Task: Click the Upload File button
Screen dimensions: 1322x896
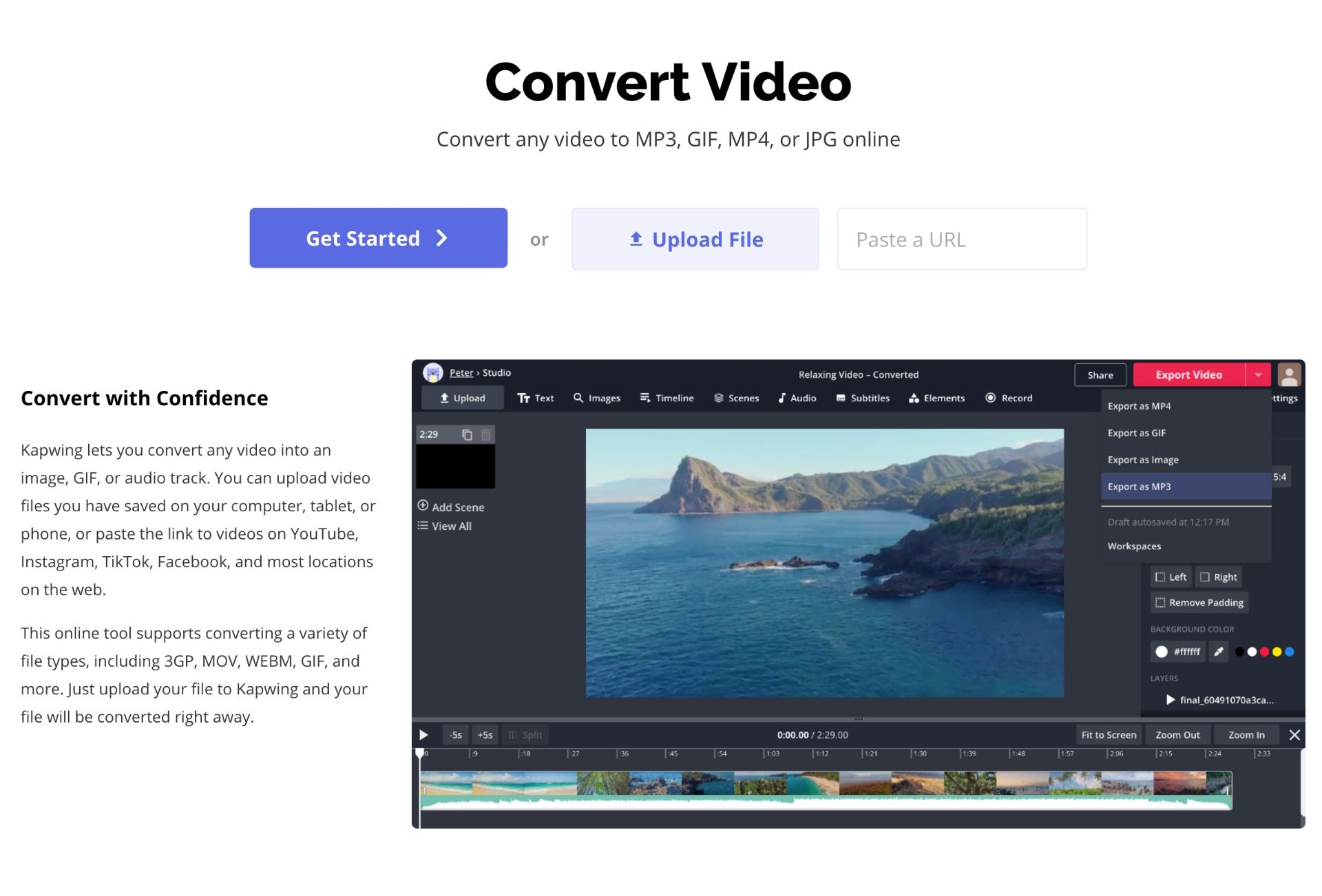Action: click(695, 239)
